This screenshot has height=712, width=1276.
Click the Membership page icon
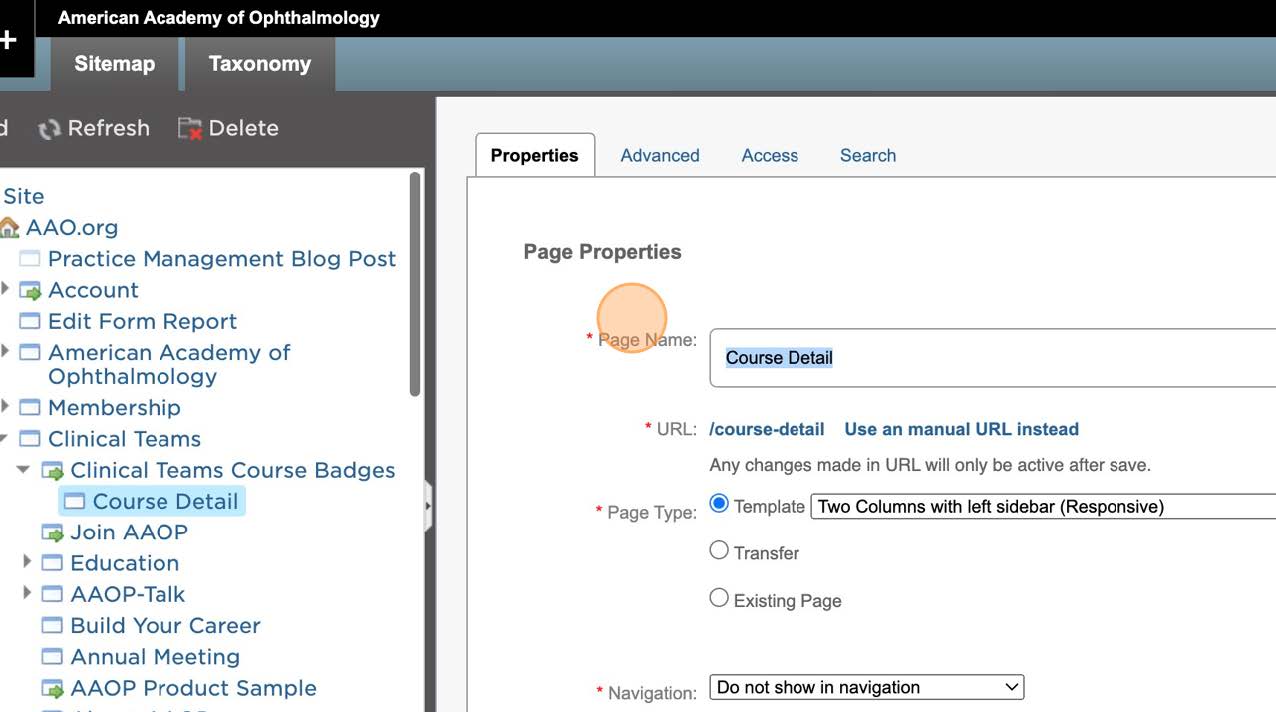tap(30, 408)
